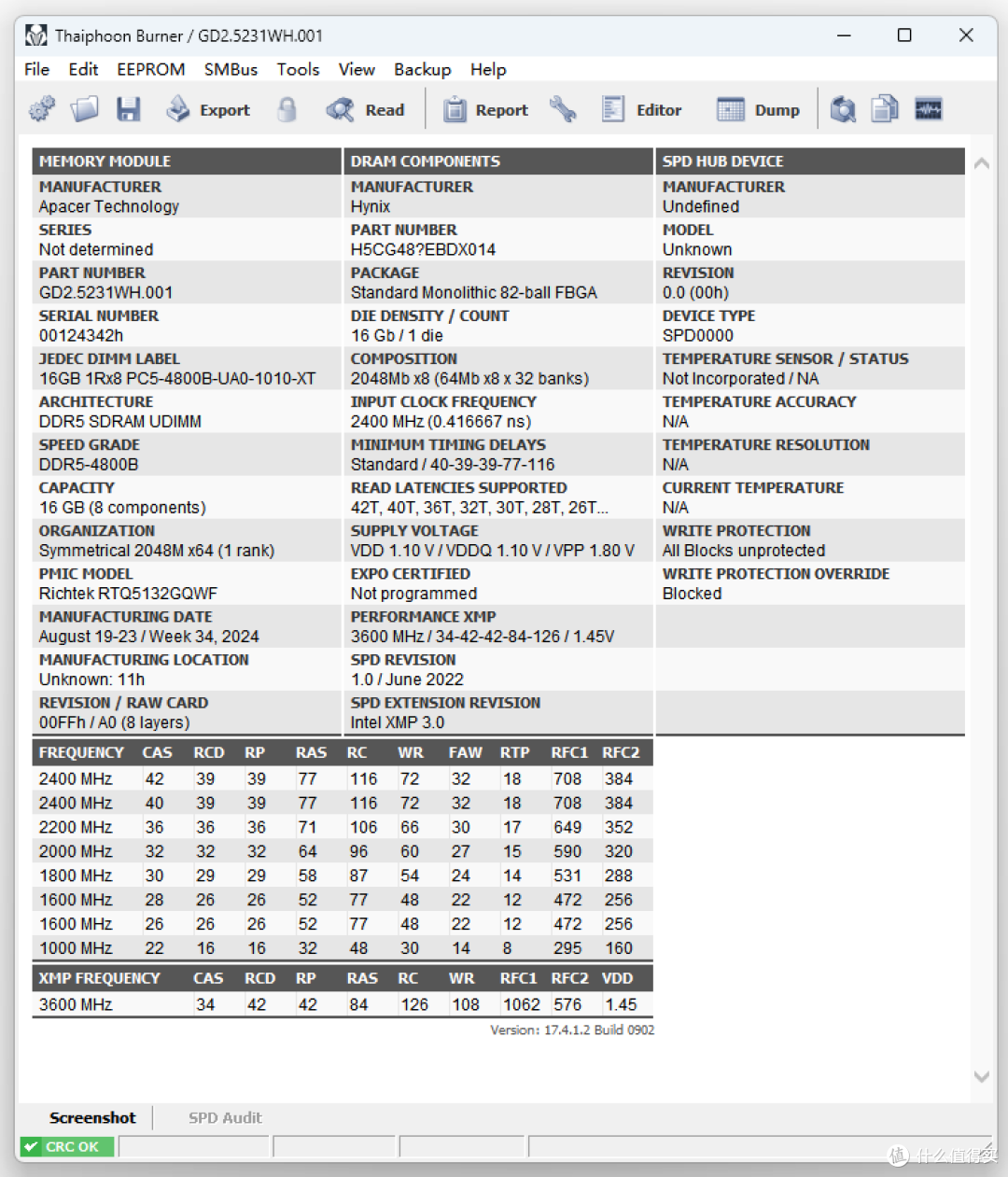Click the Report clipboard button

pos(486,109)
